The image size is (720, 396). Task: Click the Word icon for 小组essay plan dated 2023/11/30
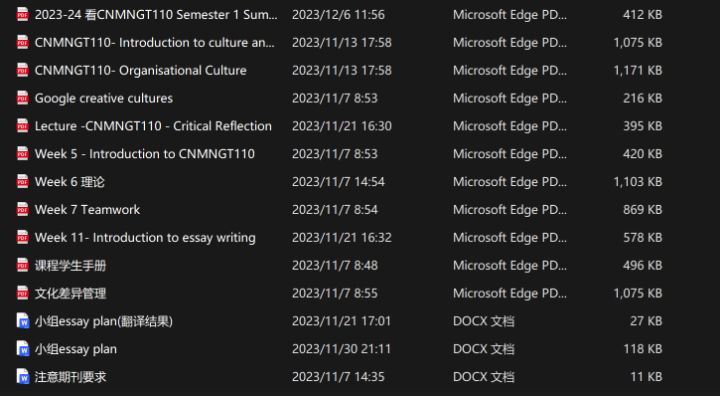[22, 349]
